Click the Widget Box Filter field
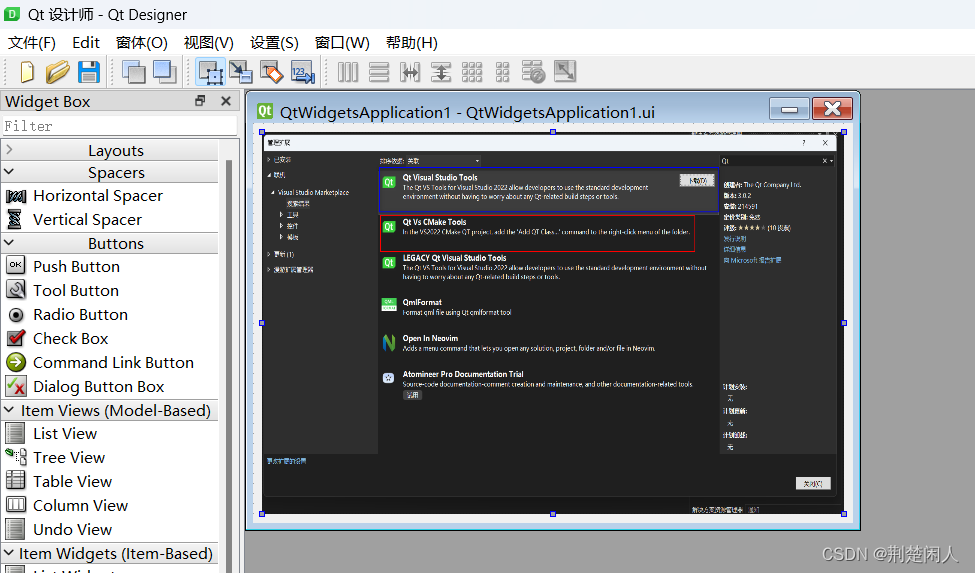 (x=120, y=126)
